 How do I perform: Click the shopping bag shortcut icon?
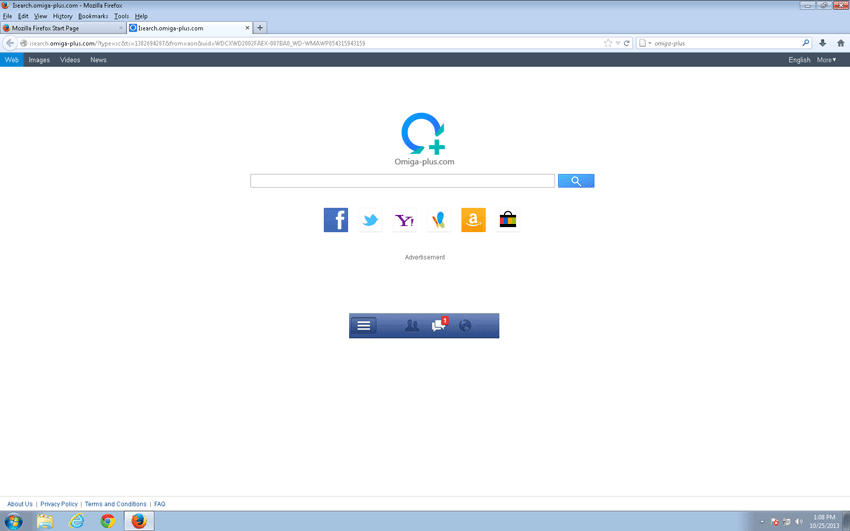[x=508, y=220]
